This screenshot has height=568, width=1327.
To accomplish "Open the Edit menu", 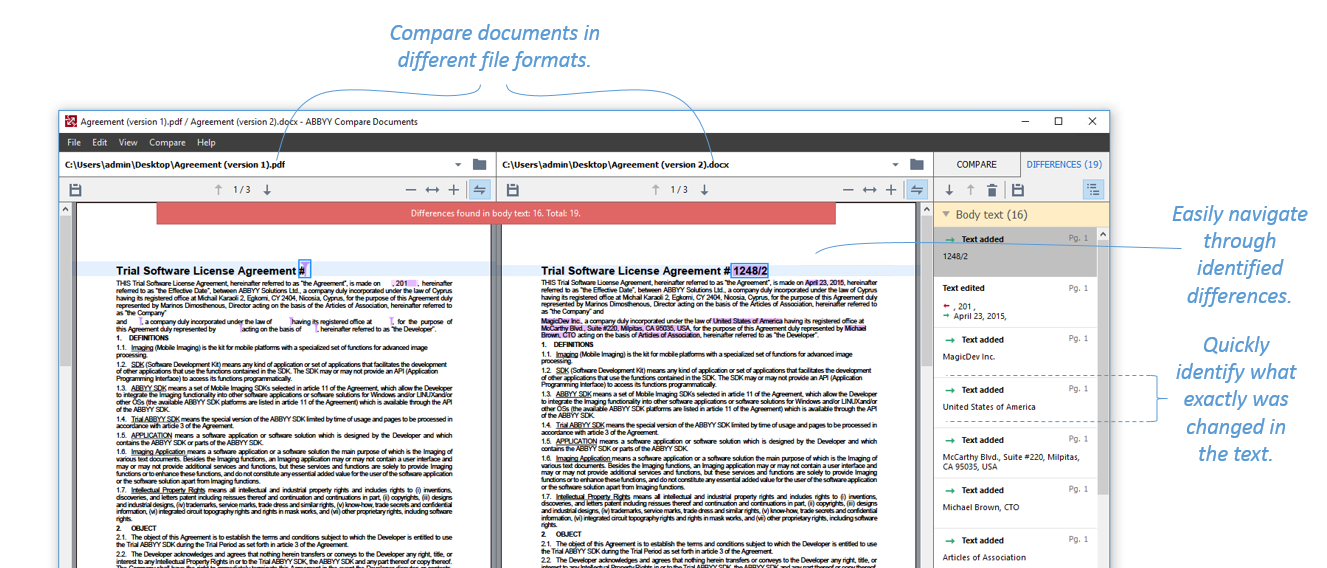I will point(100,143).
